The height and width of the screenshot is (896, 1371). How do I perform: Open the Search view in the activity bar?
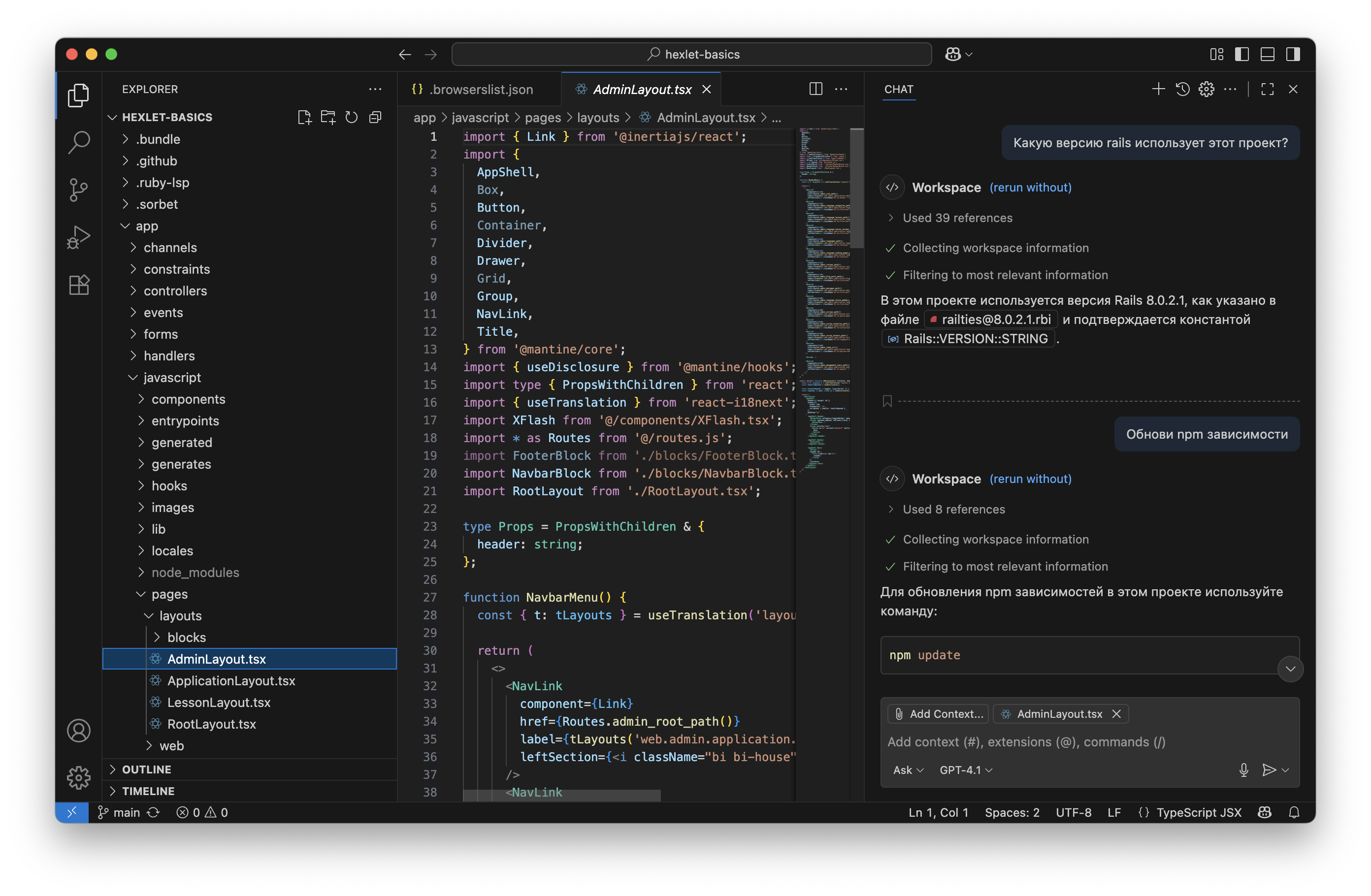click(78, 142)
